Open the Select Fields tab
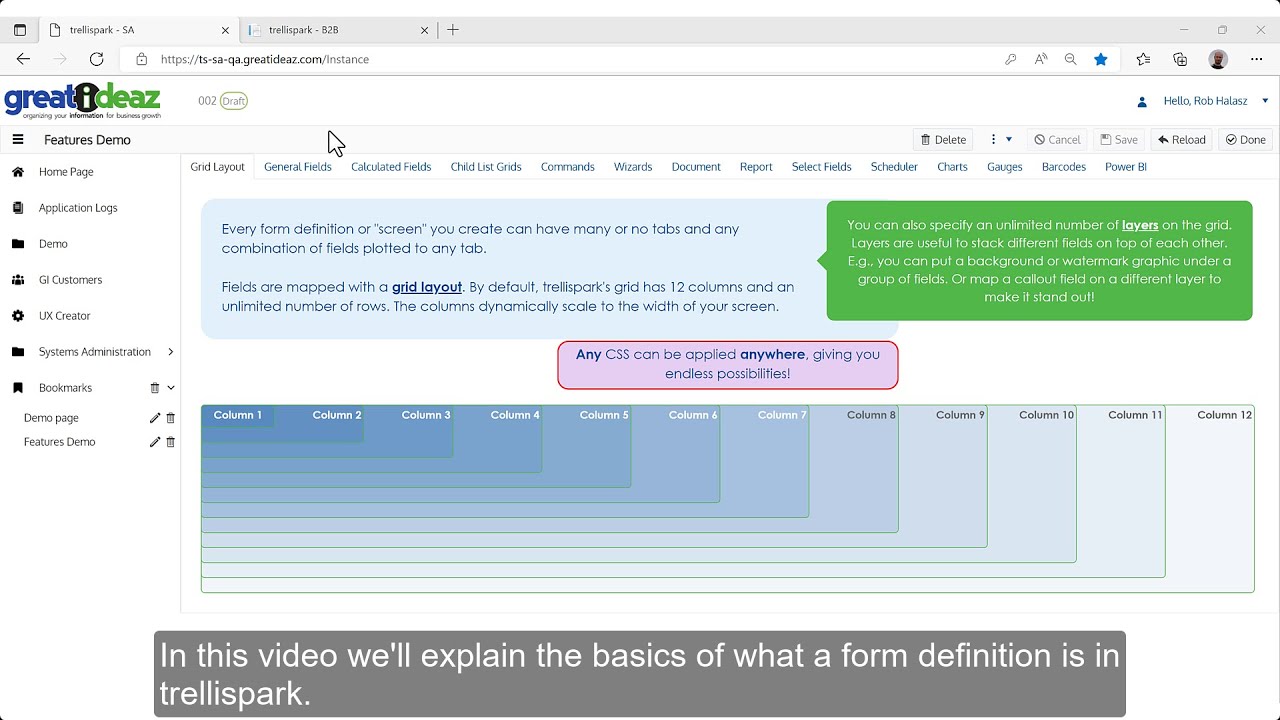The height and width of the screenshot is (720, 1280). [822, 167]
